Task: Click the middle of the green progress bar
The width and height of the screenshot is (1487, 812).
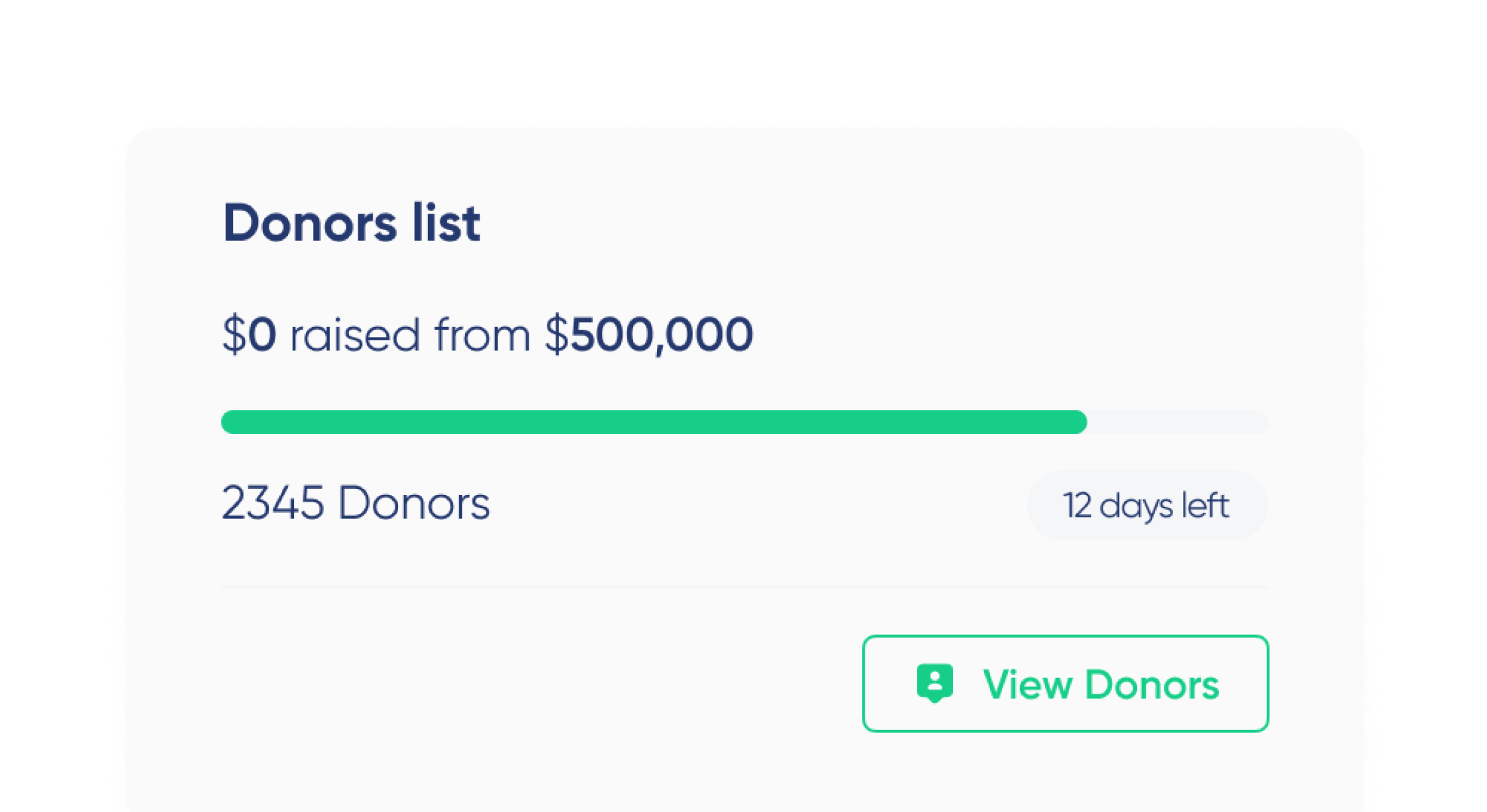Action: coord(654,422)
